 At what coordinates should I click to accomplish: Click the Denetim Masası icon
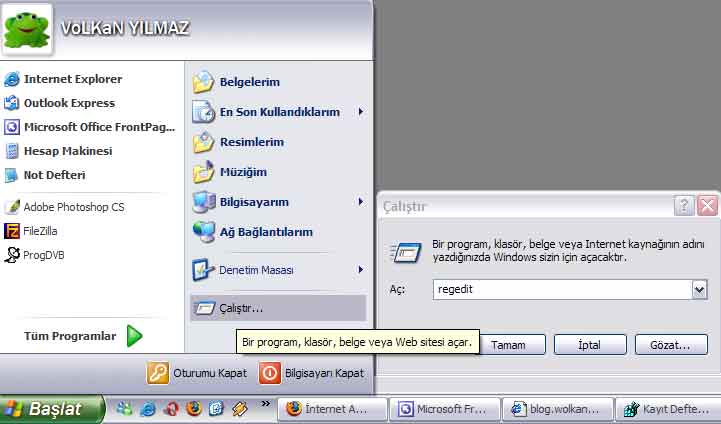203,270
